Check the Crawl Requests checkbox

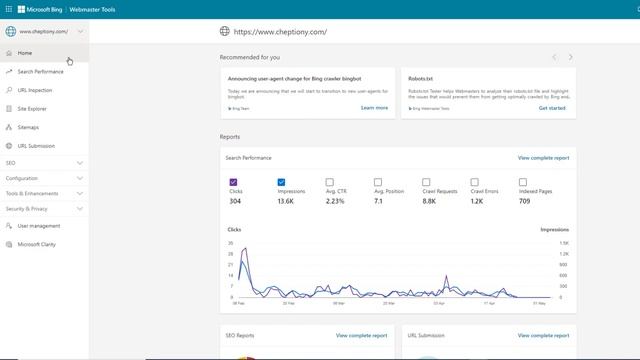[x=426, y=182]
